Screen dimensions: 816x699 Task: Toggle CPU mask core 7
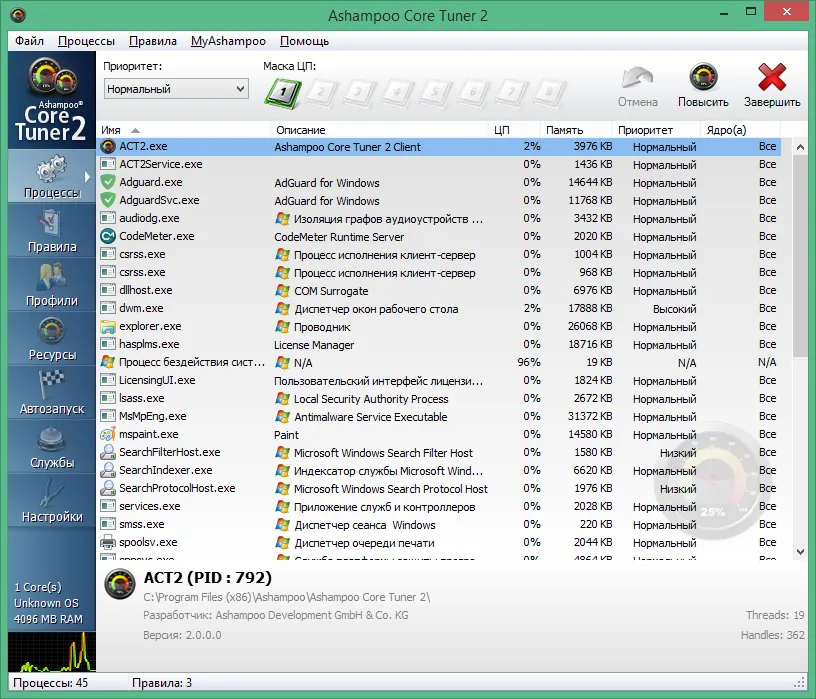tap(511, 93)
